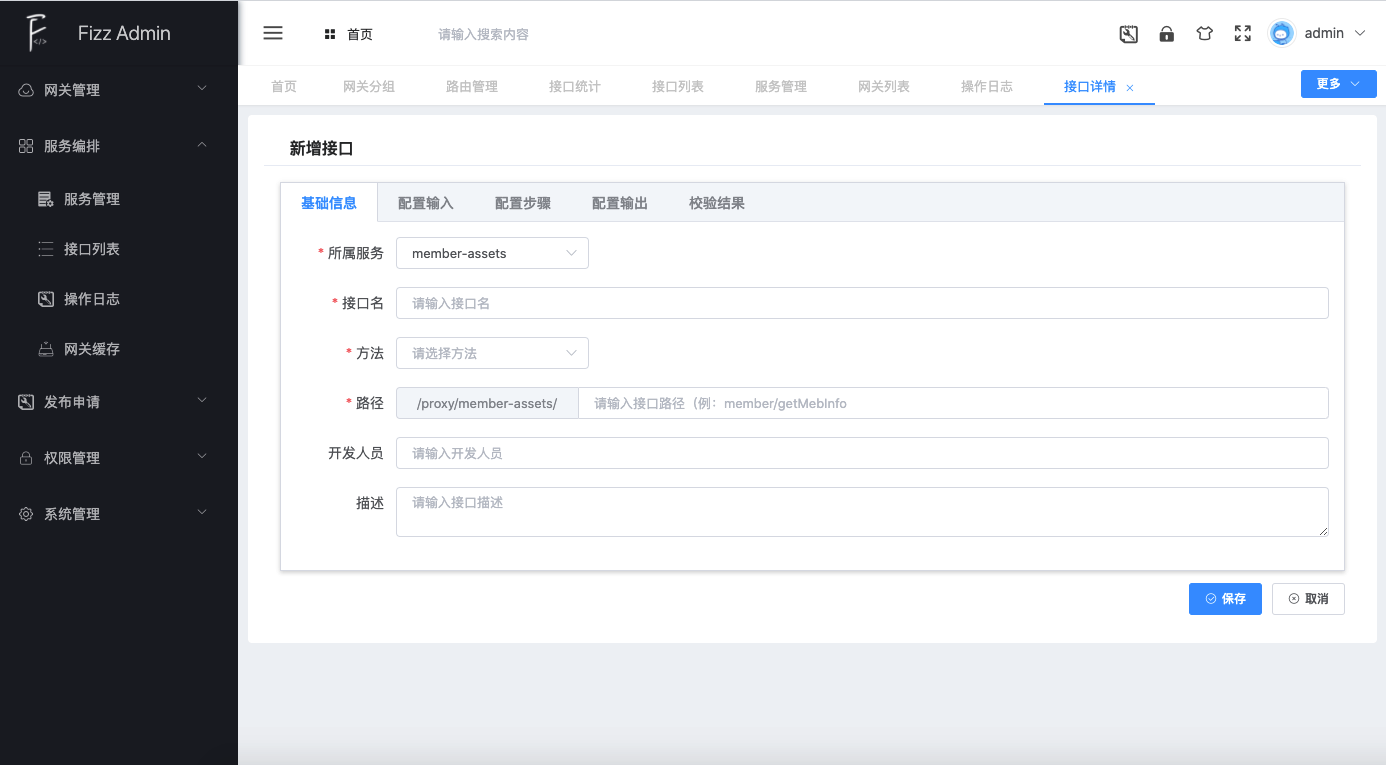The image size is (1386, 765).
Task: Switch to the 配置输入 tab
Action: point(426,203)
